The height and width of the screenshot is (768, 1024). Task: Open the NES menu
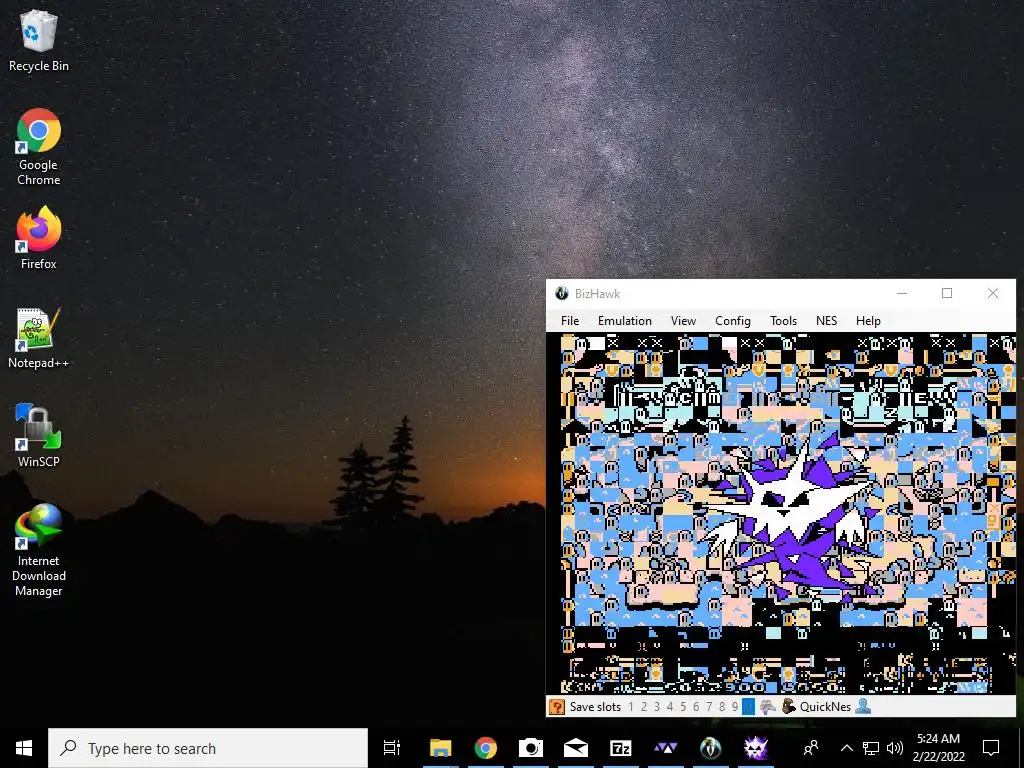click(826, 321)
